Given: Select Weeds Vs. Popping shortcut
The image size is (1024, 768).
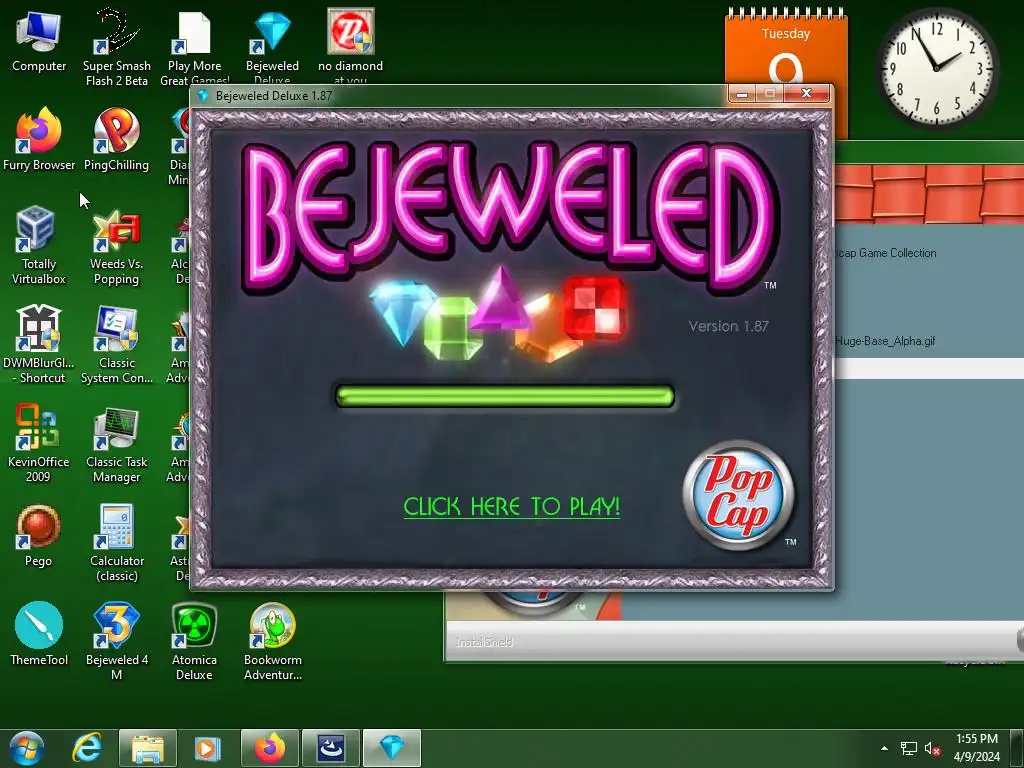Looking at the screenshot, I should 116,247.
